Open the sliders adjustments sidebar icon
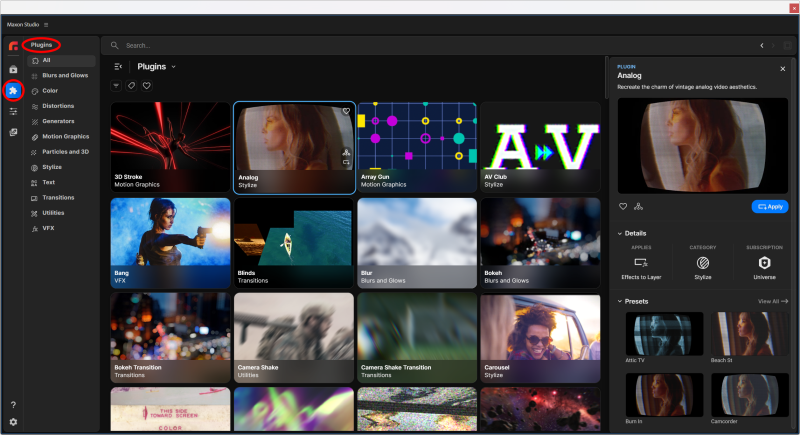 (x=13, y=111)
